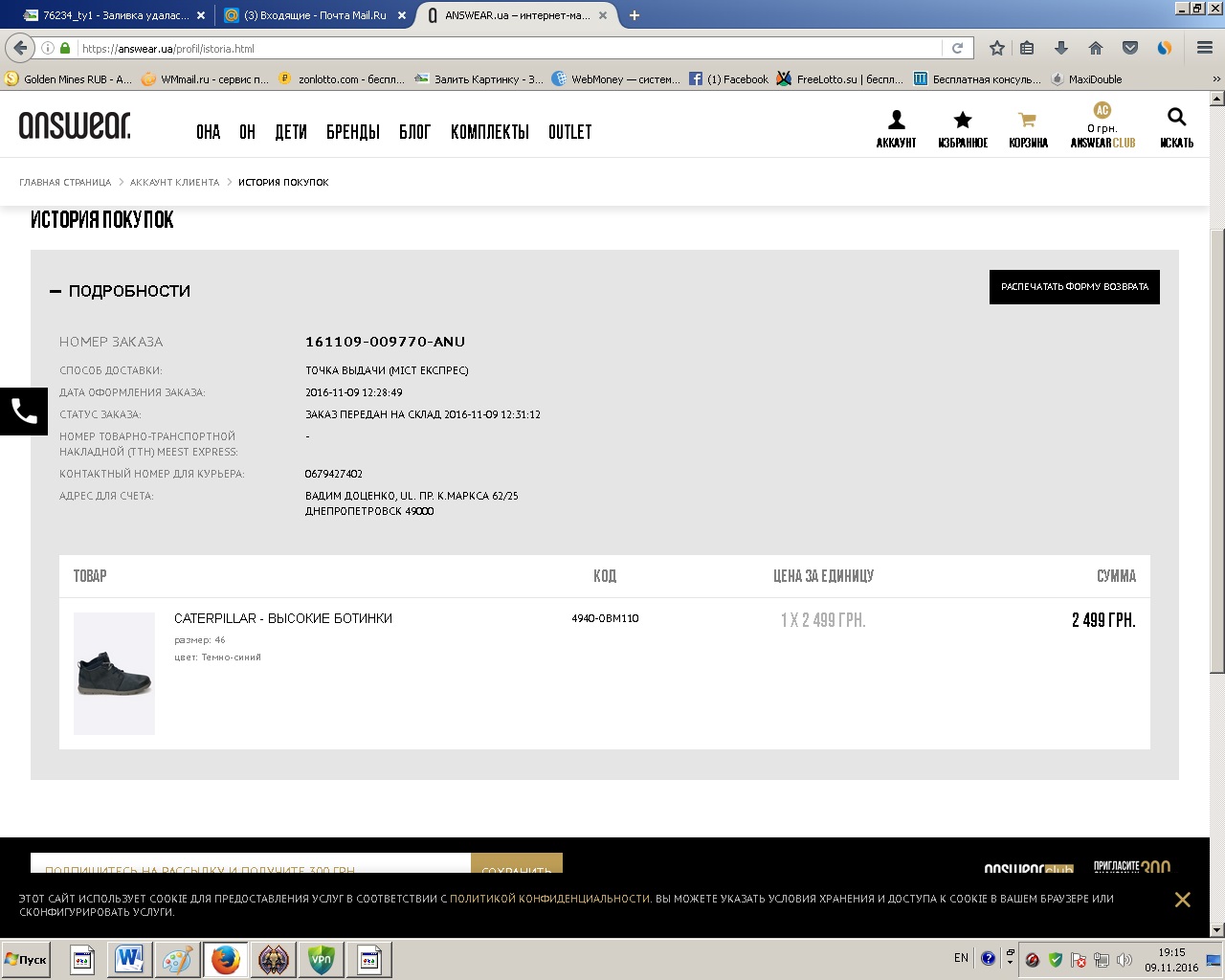Viewport: 1225px width, 980px height.
Task: Click РАСПЕЧАТАТЬ ФОРМУ ВОЗВРАТА button
Action: (x=1075, y=287)
